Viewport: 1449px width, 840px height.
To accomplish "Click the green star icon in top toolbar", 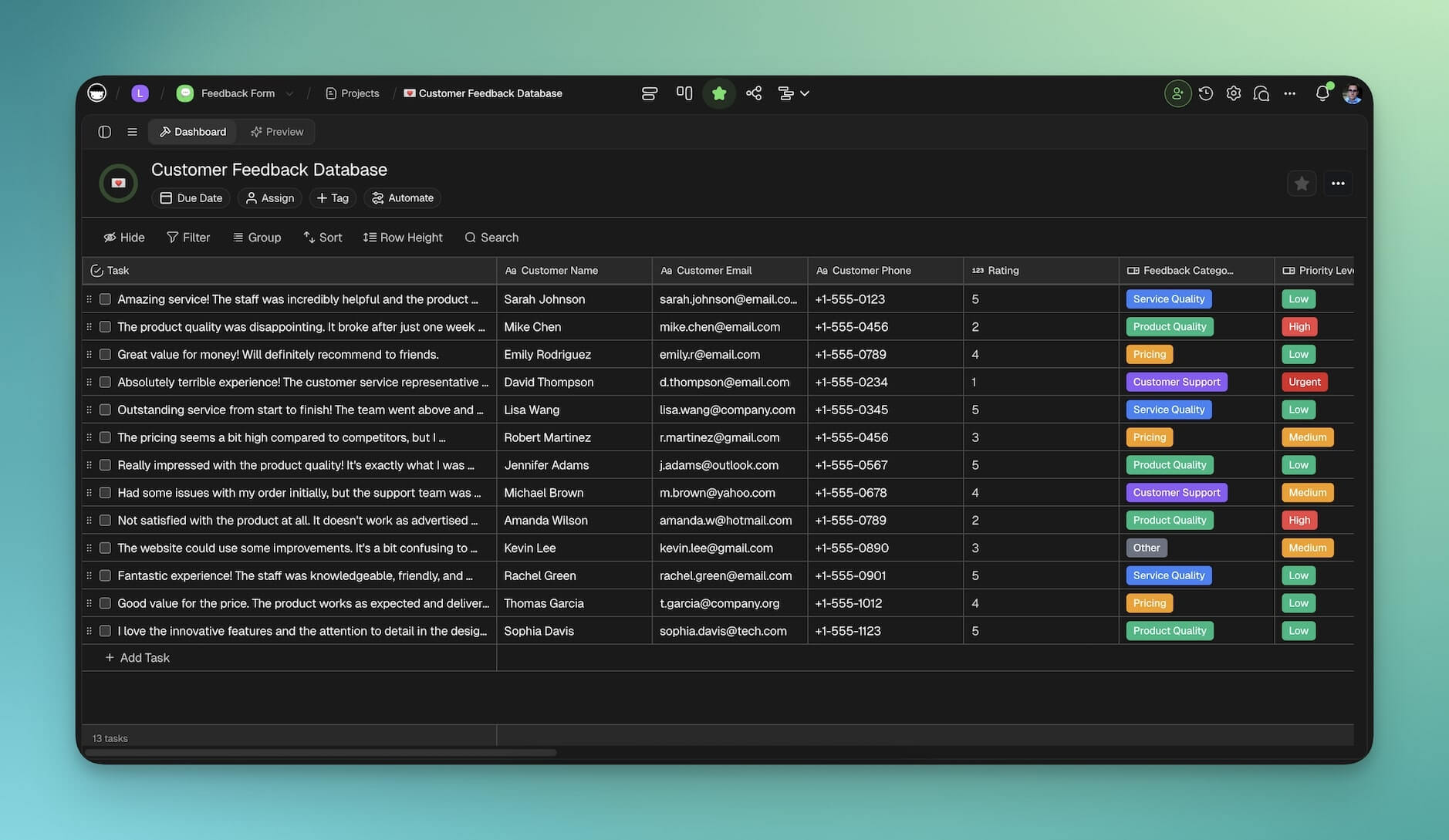I will click(718, 93).
